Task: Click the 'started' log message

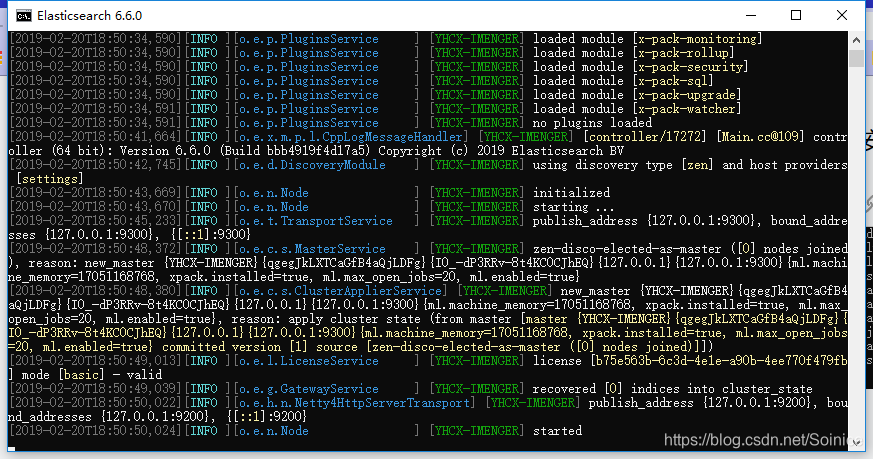Action: [557, 431]
